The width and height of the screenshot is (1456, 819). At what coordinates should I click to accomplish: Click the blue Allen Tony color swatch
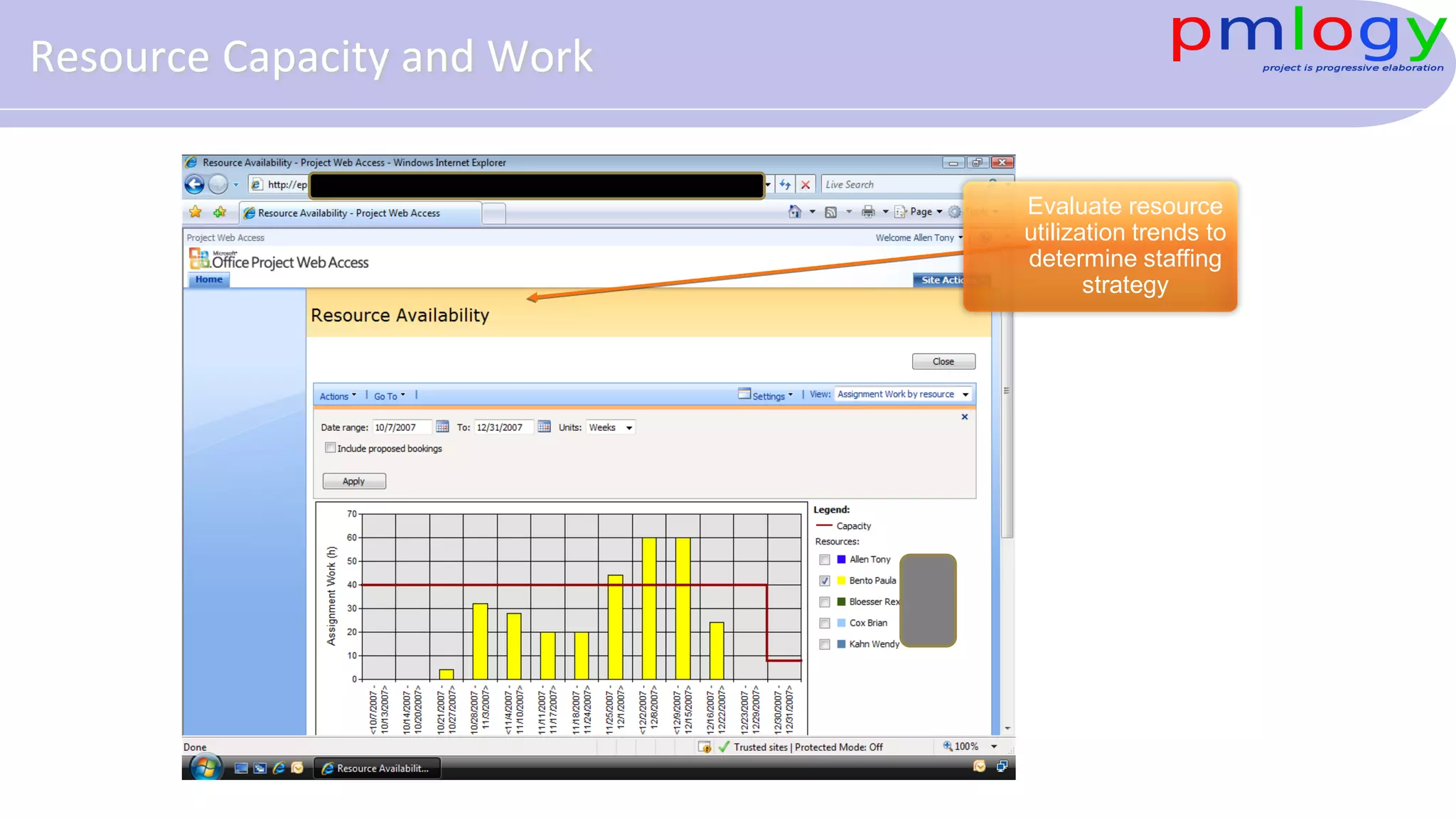[842, 560]
